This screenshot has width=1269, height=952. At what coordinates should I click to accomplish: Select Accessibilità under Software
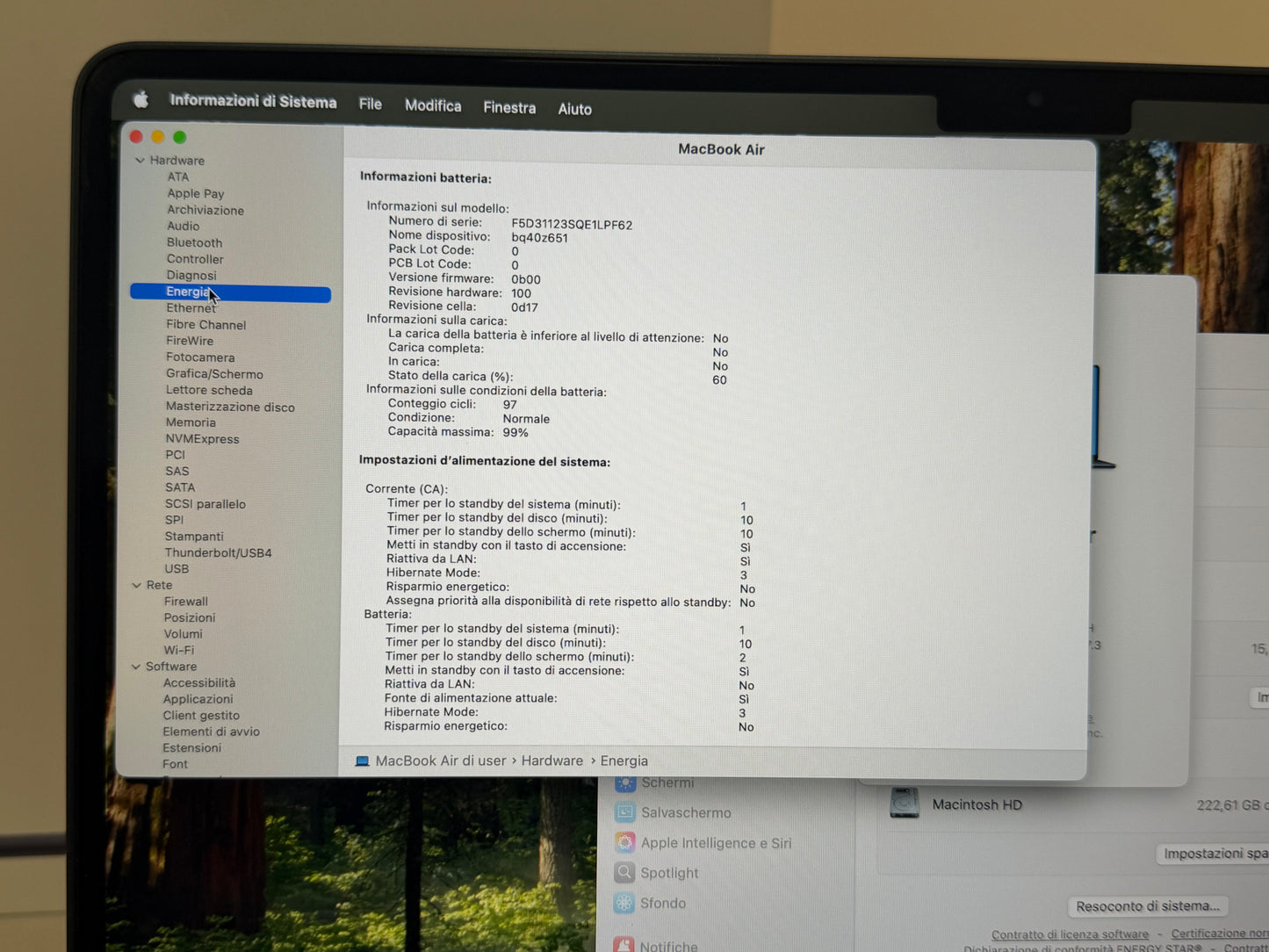click(x=198, y=683)
